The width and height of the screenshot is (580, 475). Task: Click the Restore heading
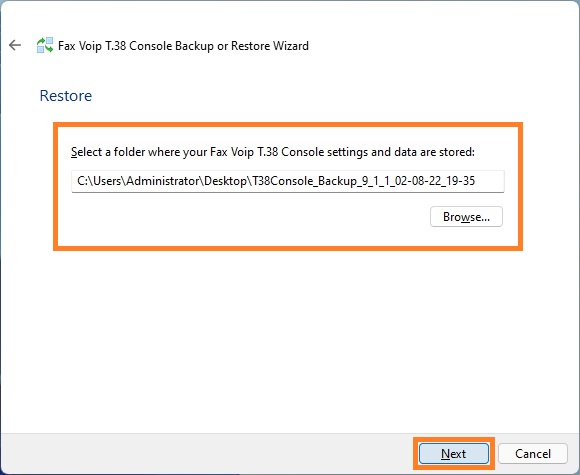(66, 95)
